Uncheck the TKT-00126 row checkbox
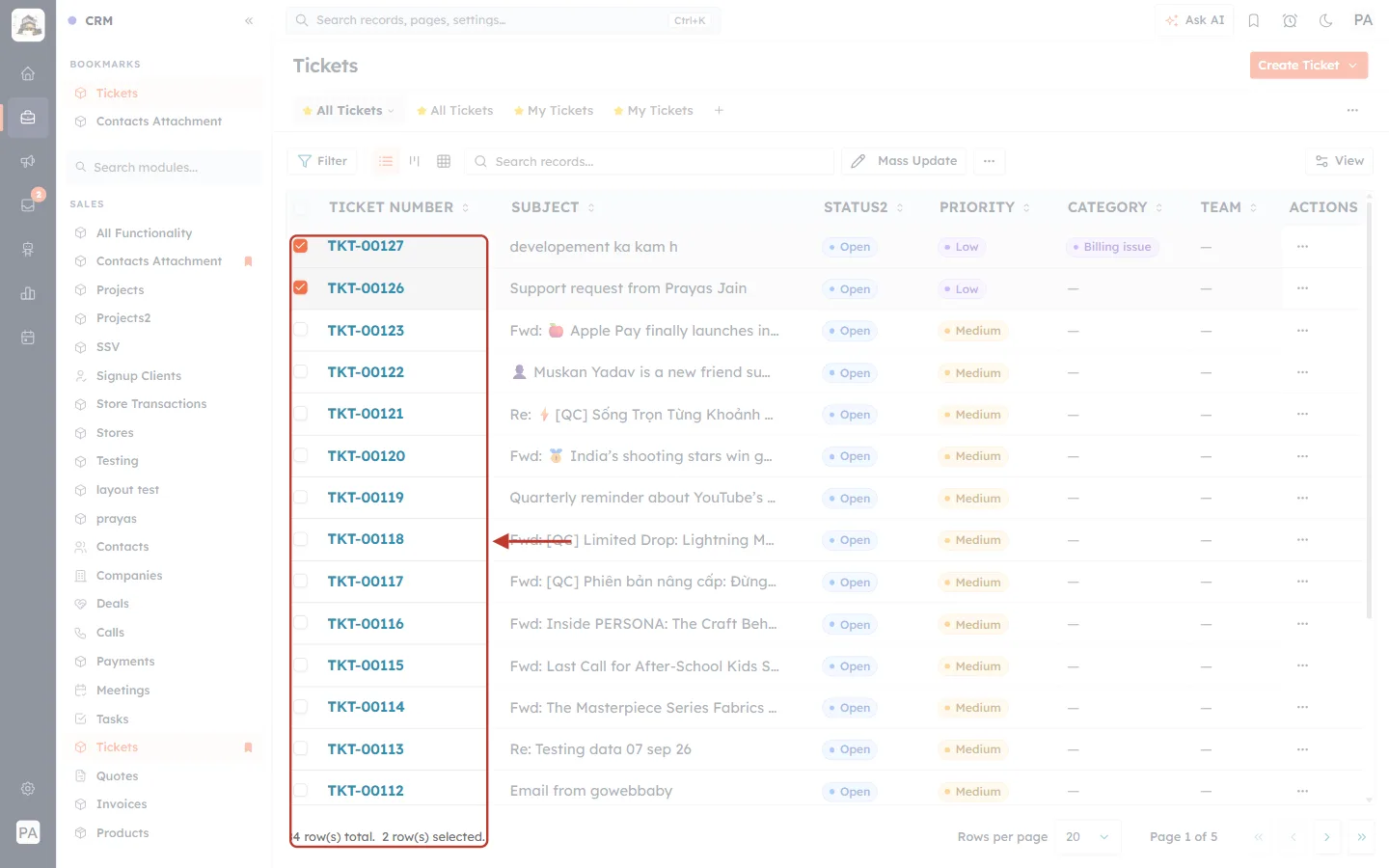This screenshot has width=1389, height=868. coord(301,287)
